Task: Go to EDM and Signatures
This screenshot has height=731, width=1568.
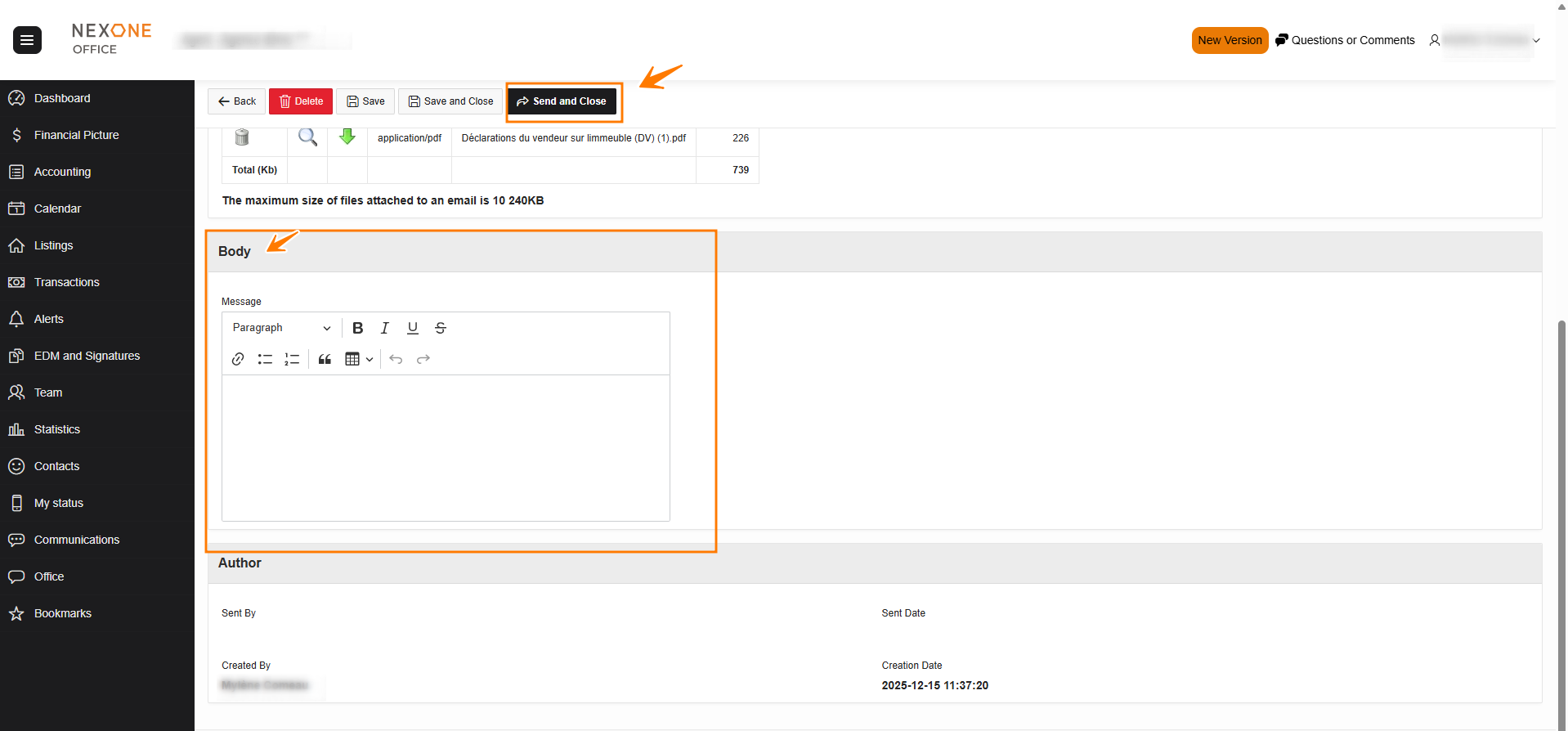Action: click(87, 356)
